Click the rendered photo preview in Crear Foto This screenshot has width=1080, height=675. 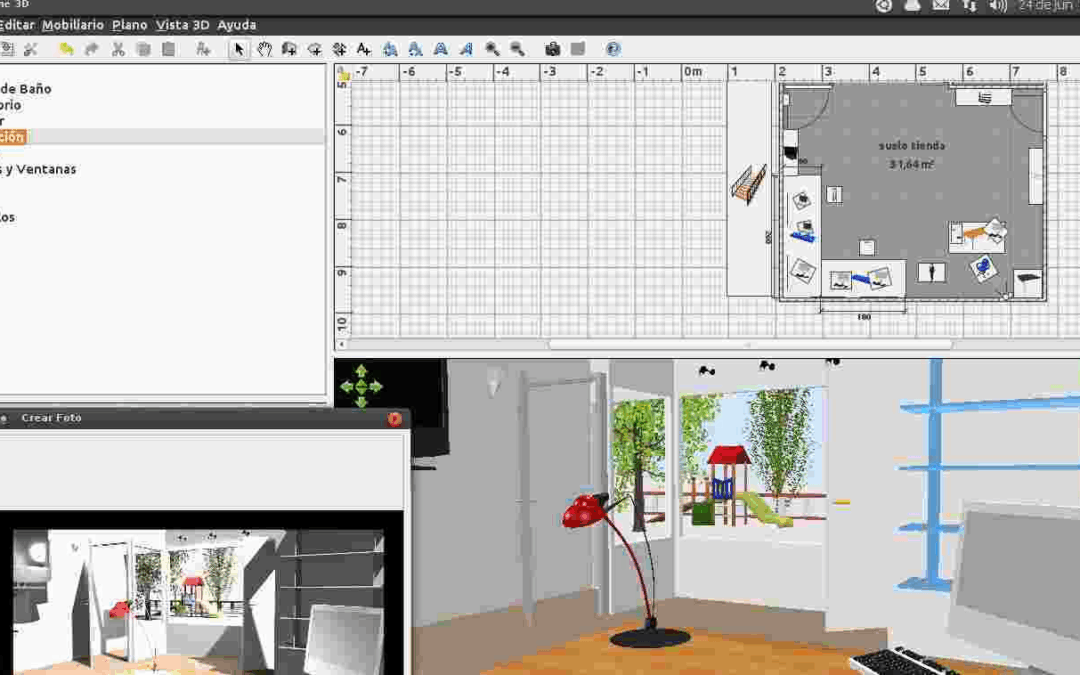tap(198, 601)
